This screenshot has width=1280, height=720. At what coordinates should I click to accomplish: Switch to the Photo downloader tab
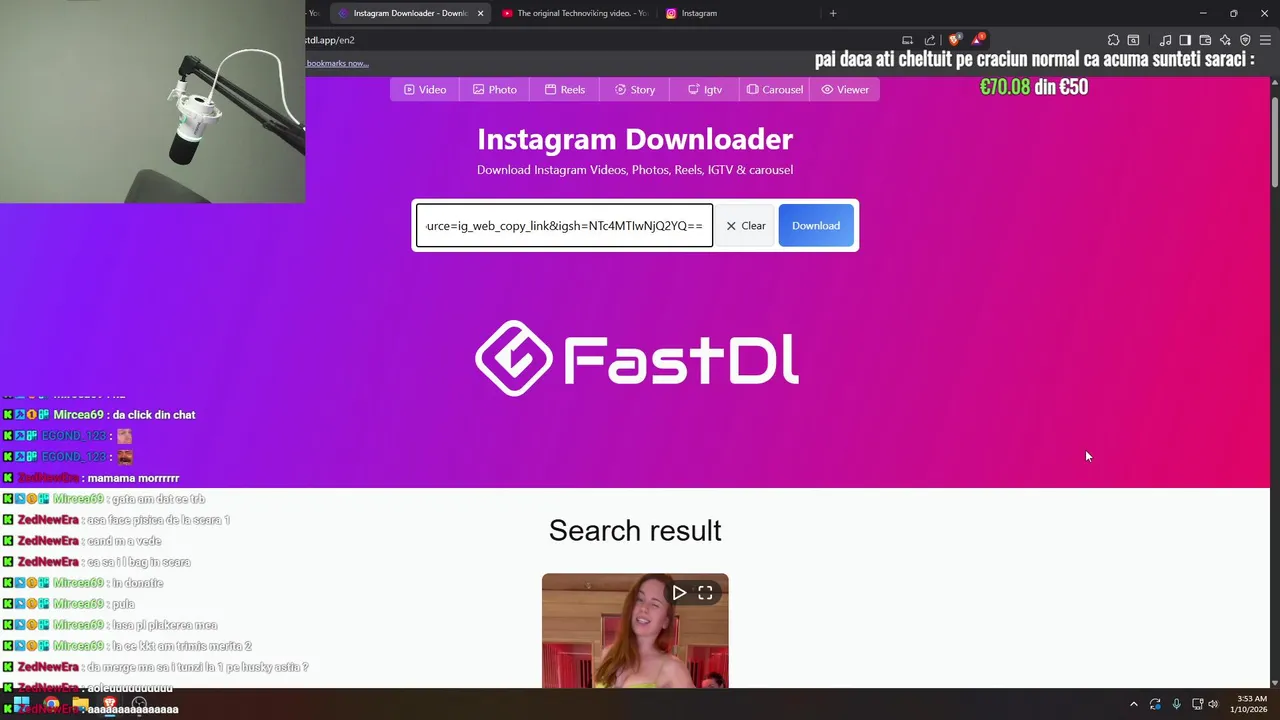click(495, 90)
